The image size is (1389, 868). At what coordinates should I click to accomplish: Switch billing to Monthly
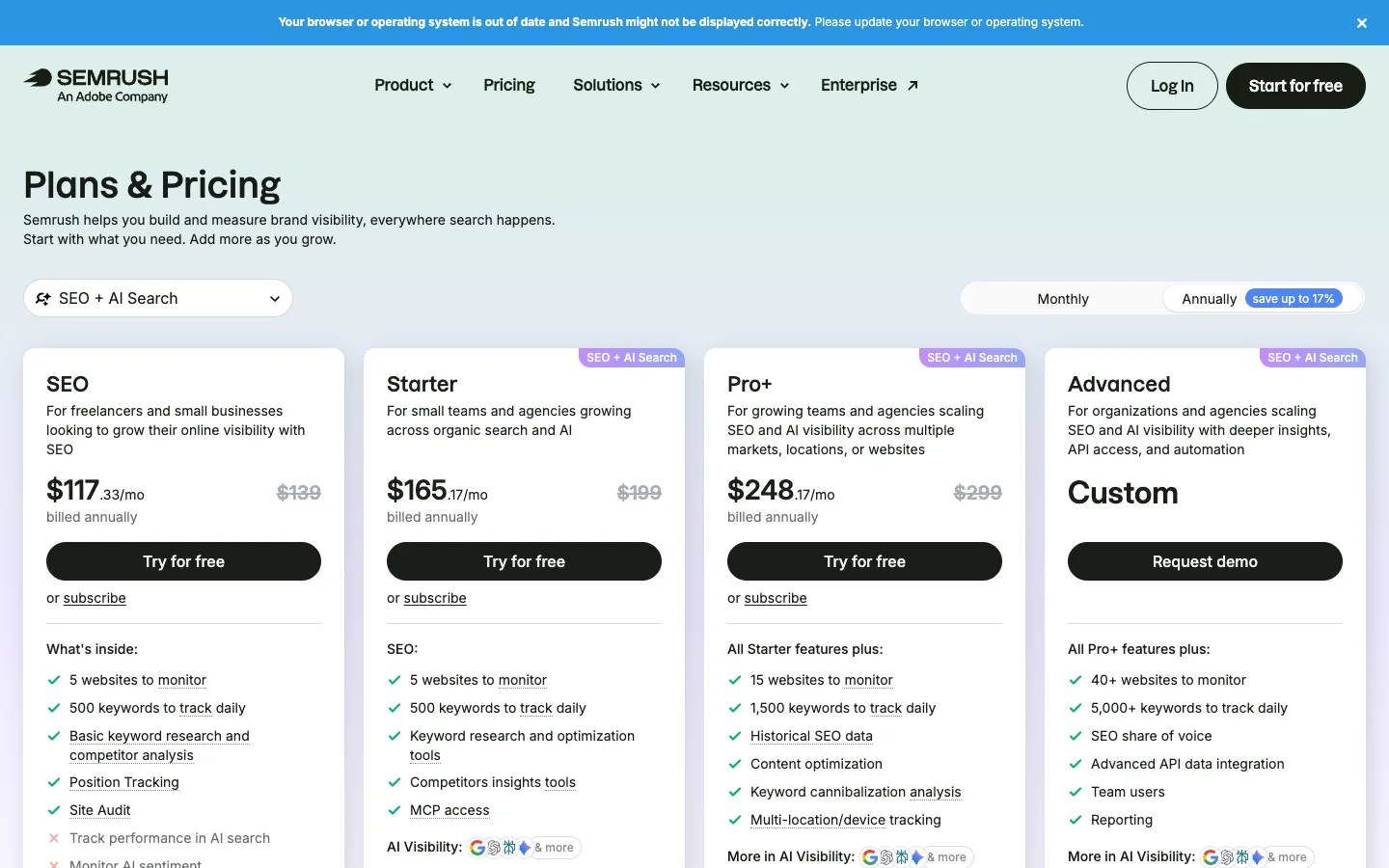1063,299
